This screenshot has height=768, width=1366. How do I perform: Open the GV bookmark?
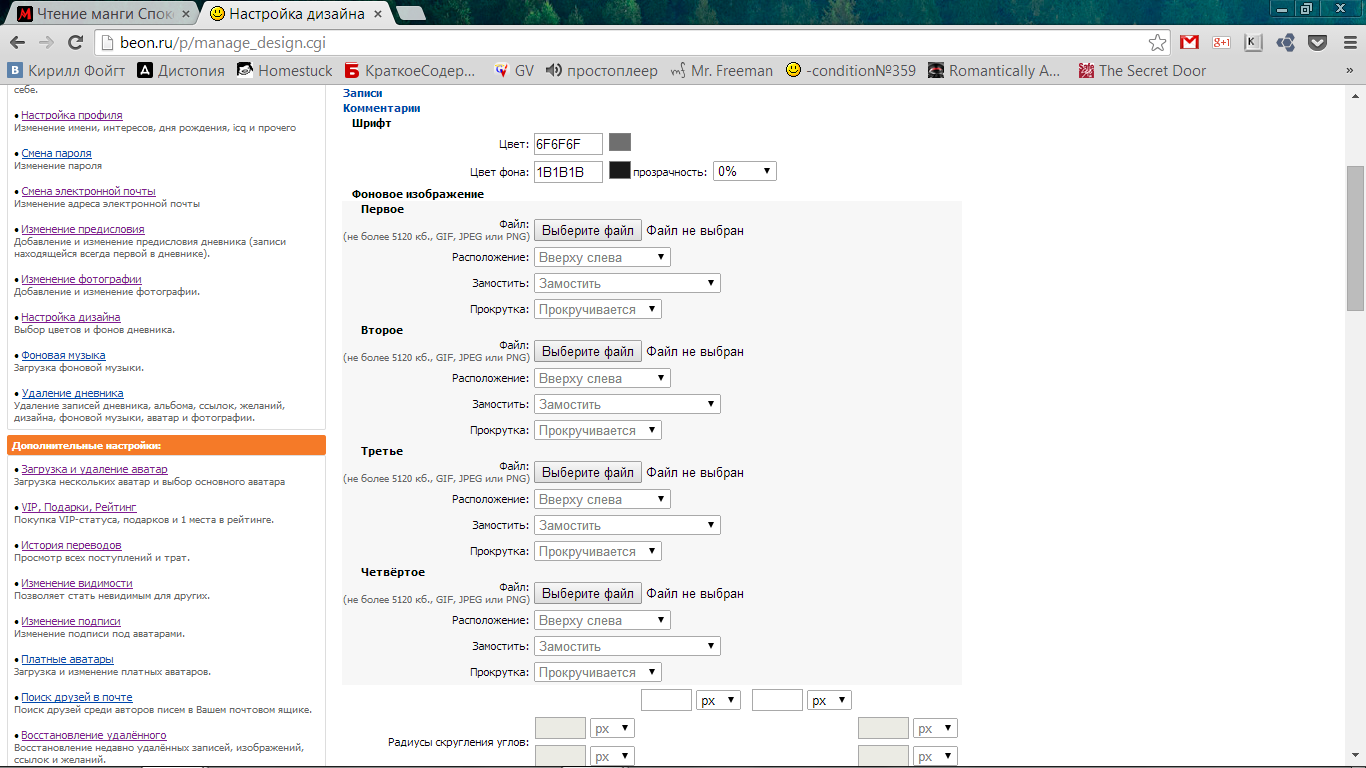(514, 70)
